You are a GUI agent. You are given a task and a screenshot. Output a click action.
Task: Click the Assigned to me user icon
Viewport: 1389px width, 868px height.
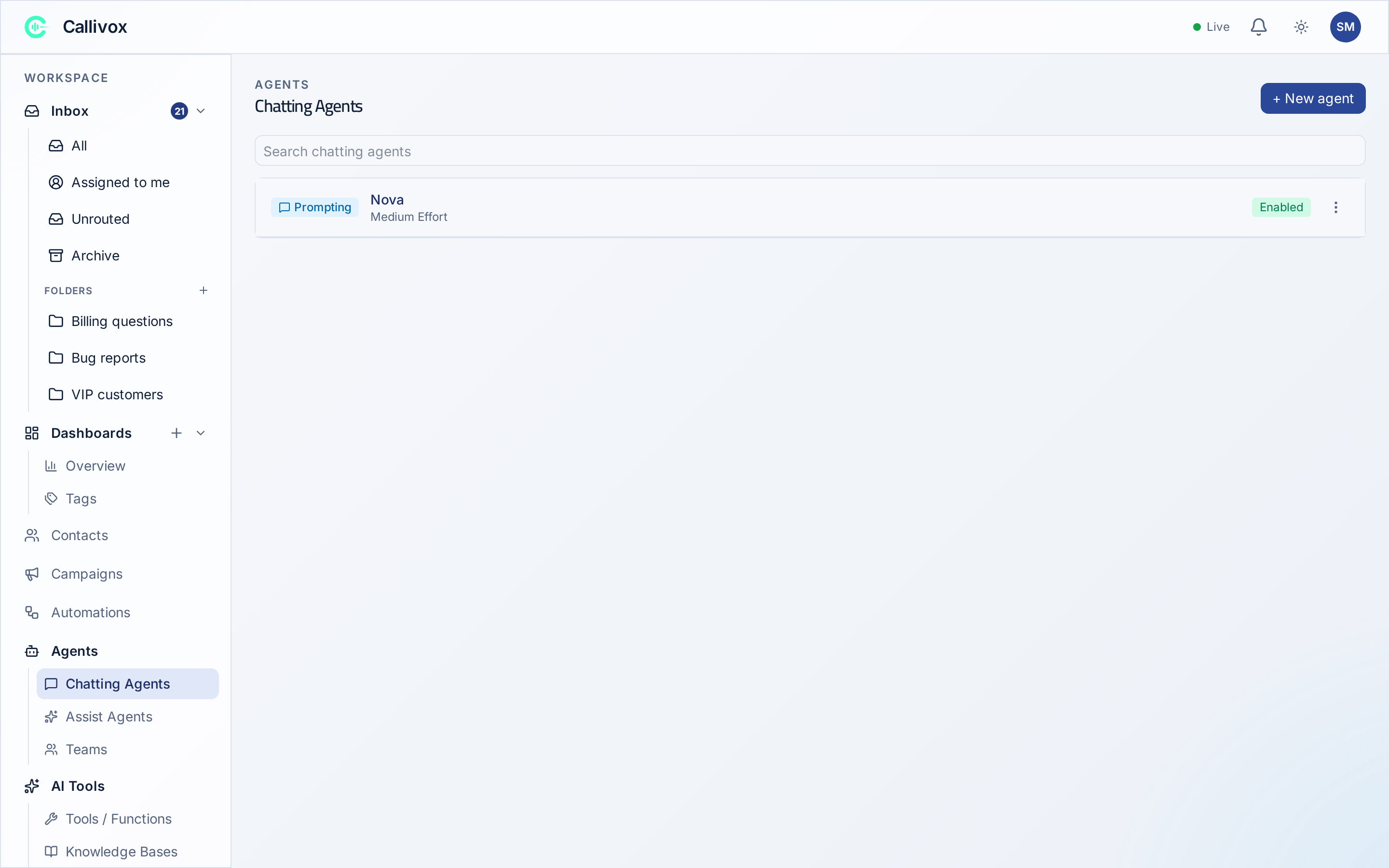tap(55, 183)
